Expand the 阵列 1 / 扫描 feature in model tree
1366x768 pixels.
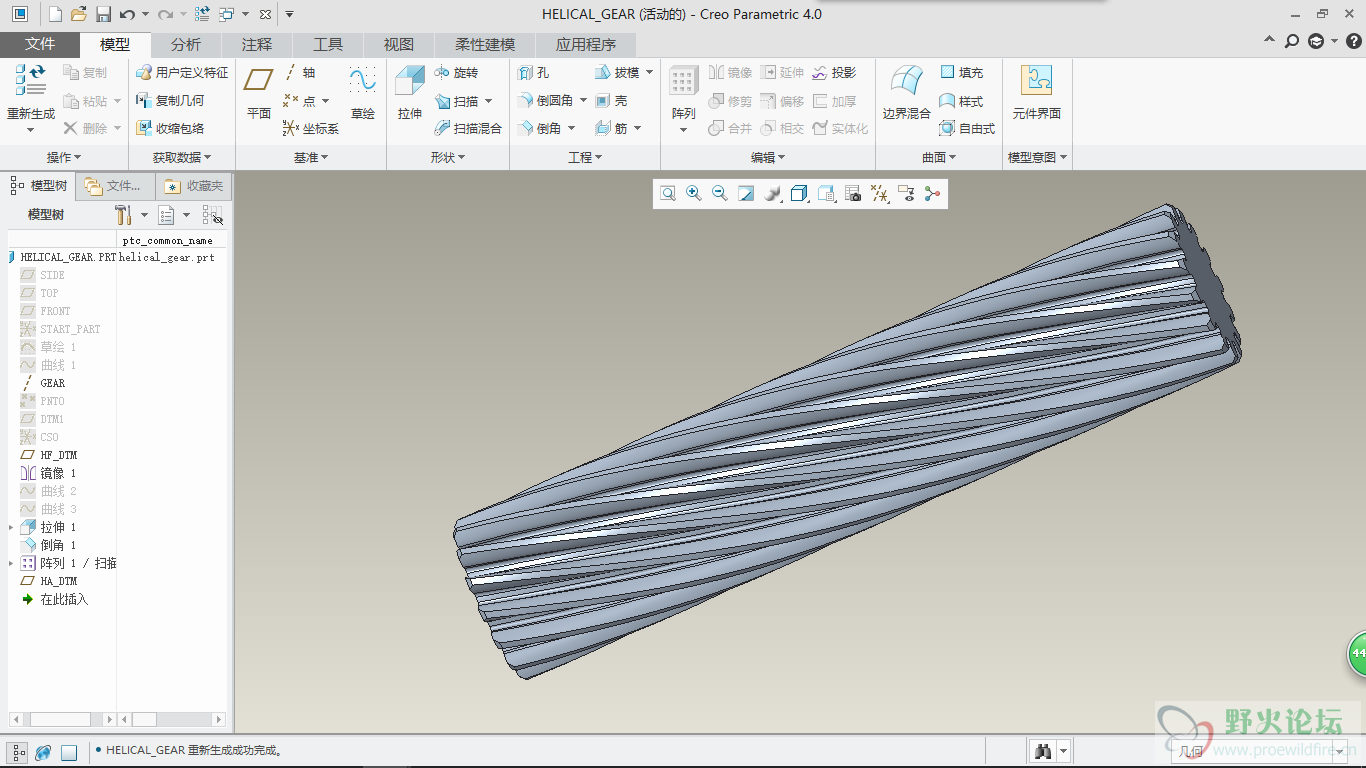click(12, 563)
